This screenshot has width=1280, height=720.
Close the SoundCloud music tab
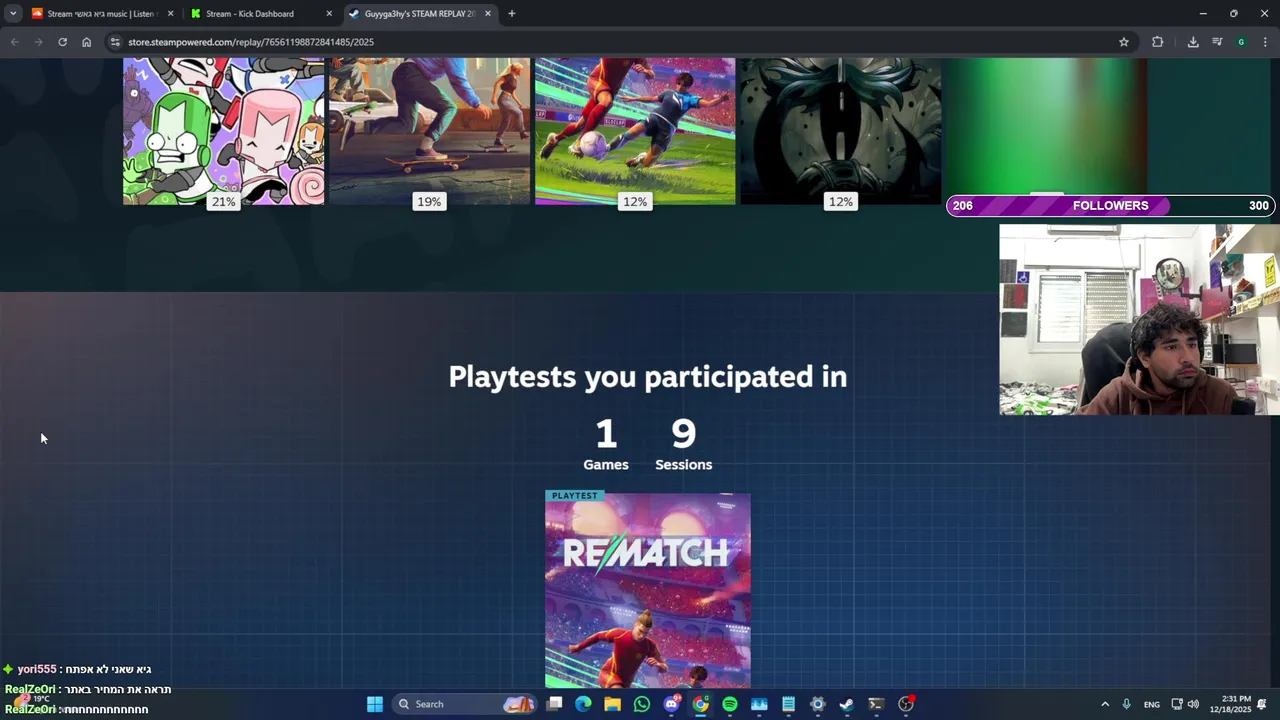(170, 14)
